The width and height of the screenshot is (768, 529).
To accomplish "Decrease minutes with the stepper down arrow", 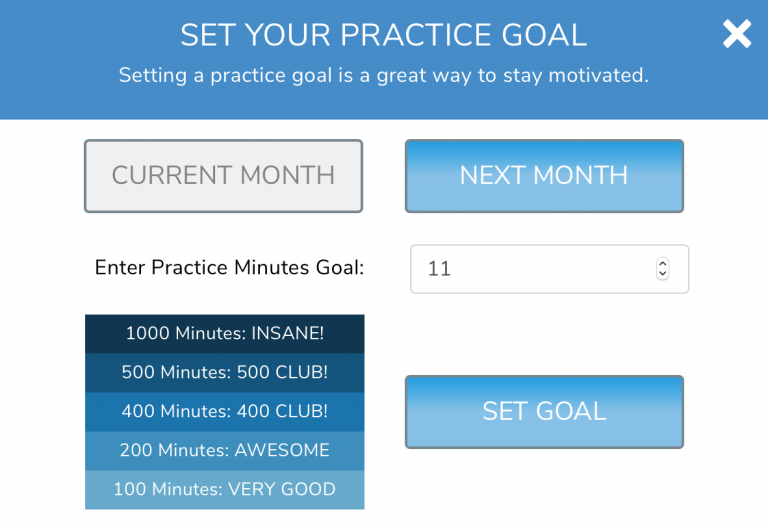I will point(662,274).
